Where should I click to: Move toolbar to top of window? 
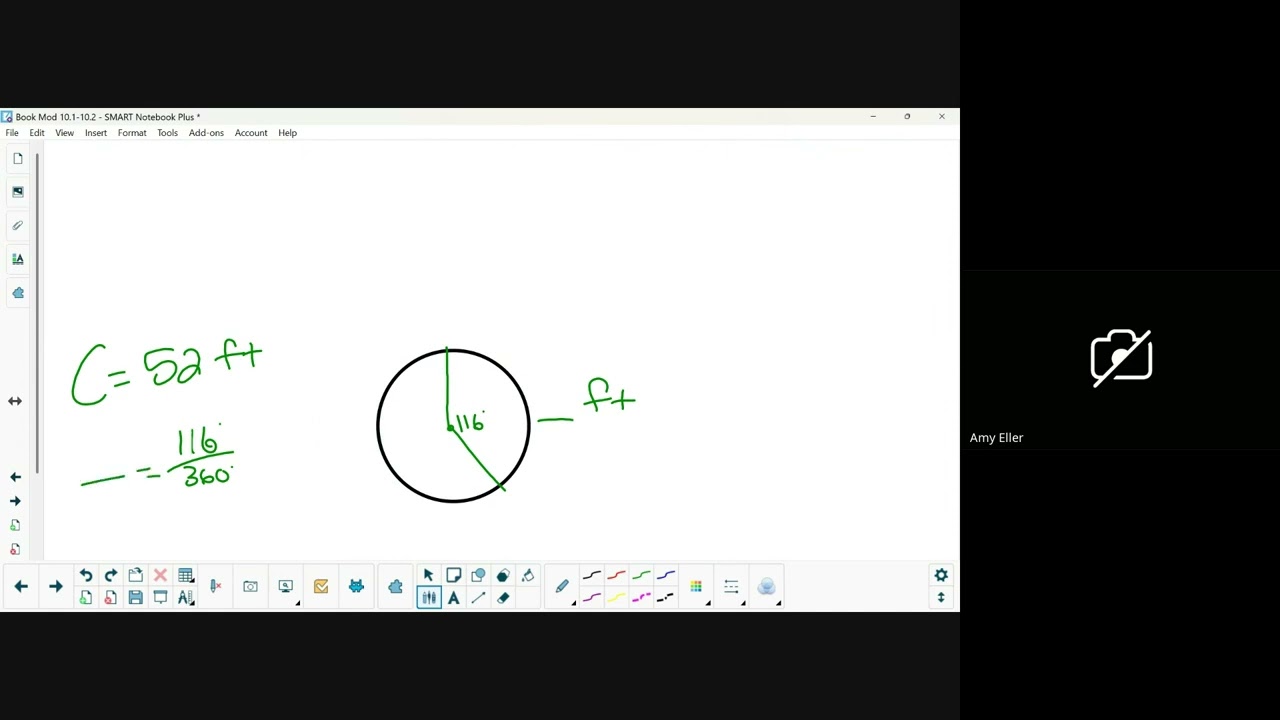click(941, 598)
